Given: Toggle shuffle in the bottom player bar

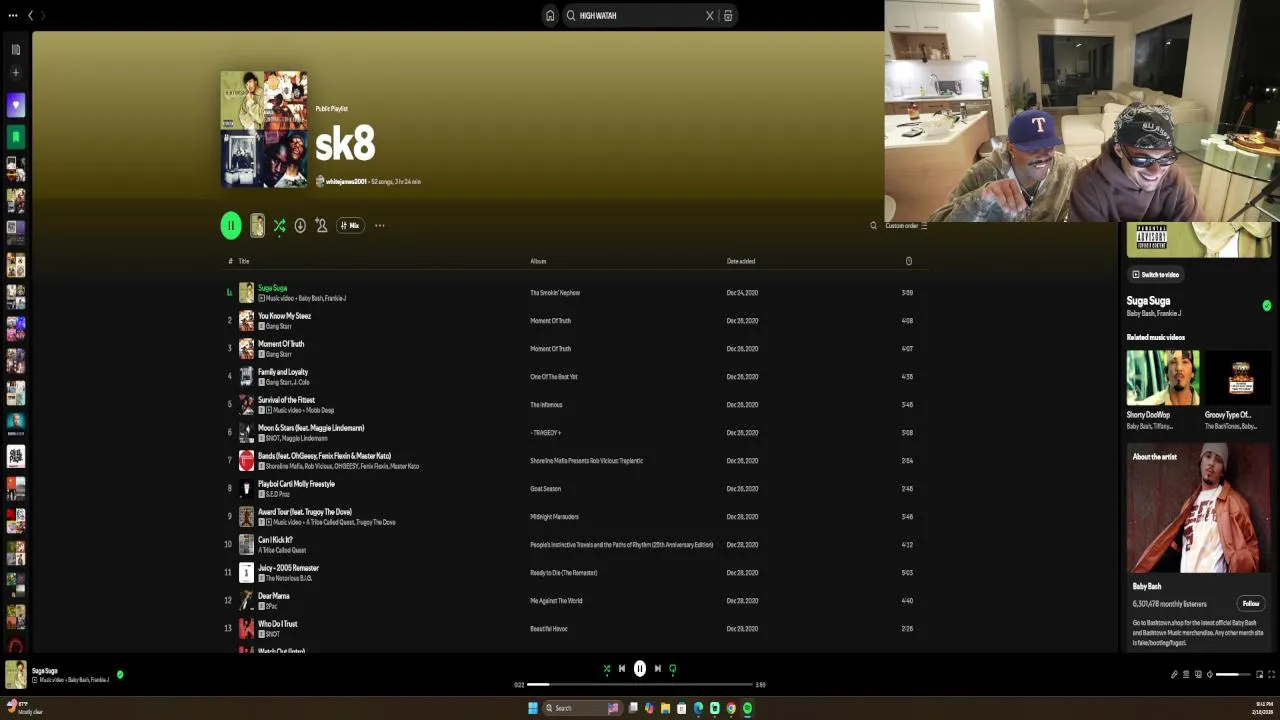Looking at the screenshot, I should pos(606,669).
